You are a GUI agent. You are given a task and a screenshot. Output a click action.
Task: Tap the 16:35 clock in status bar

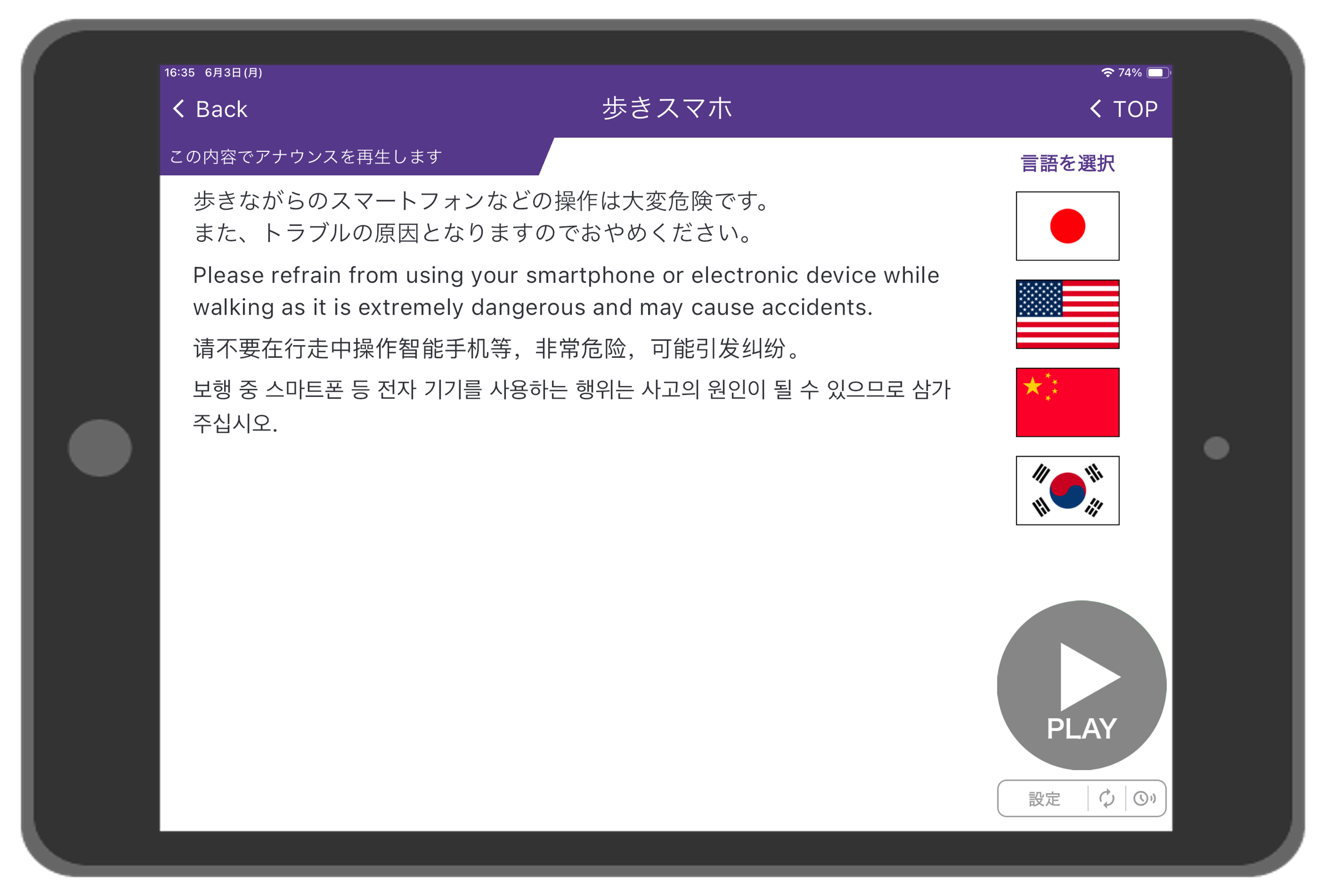180,73
